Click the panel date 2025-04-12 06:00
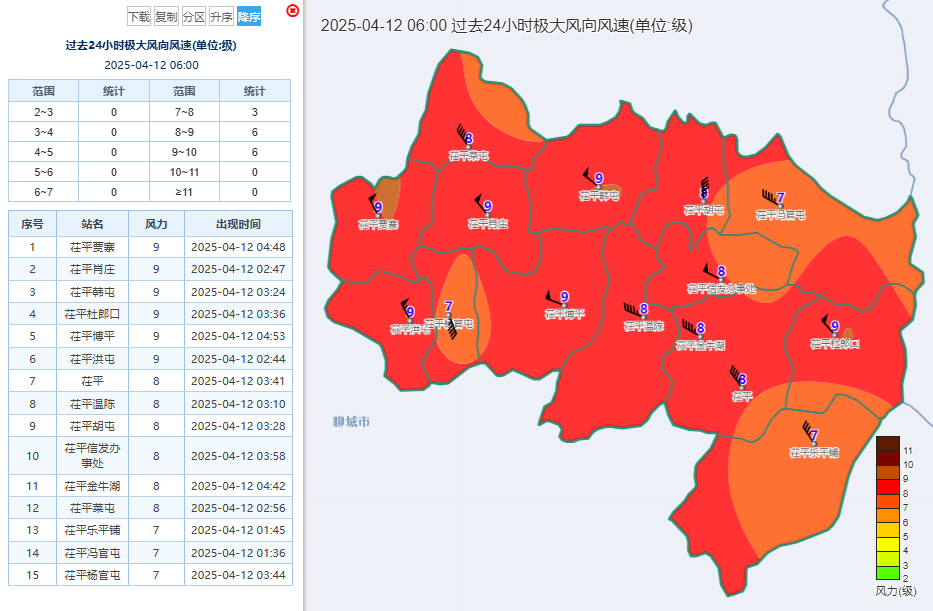Viewport: 933px width, 611px height. [x=152, y=65]
